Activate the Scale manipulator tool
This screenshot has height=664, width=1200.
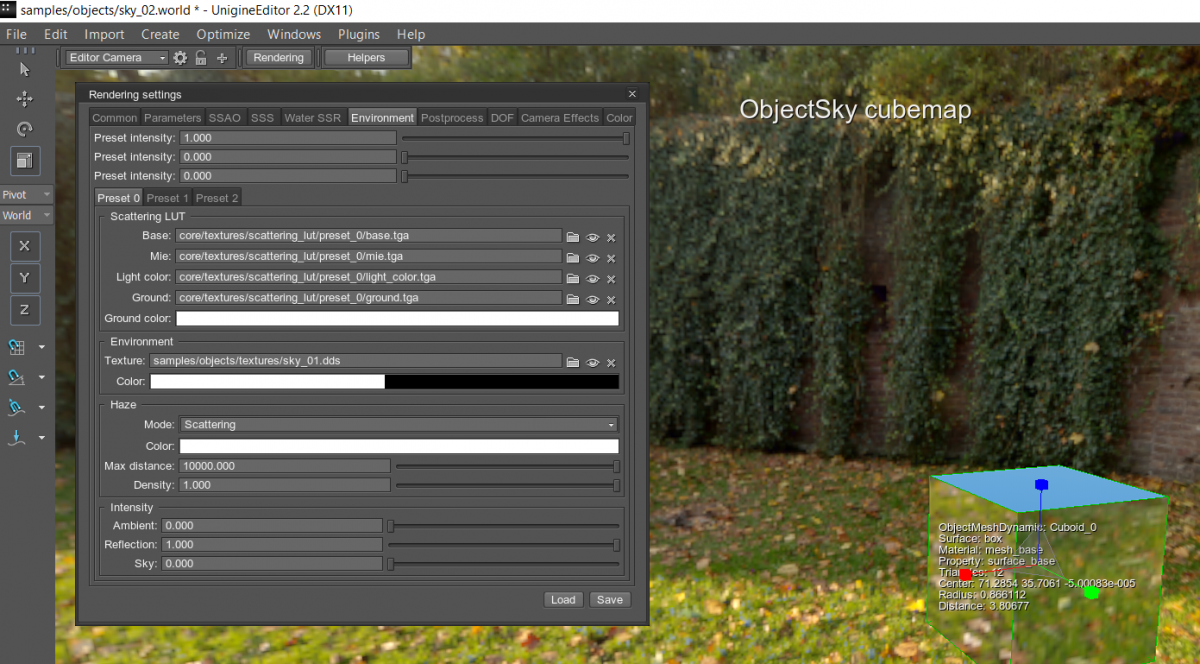(25, 160)
